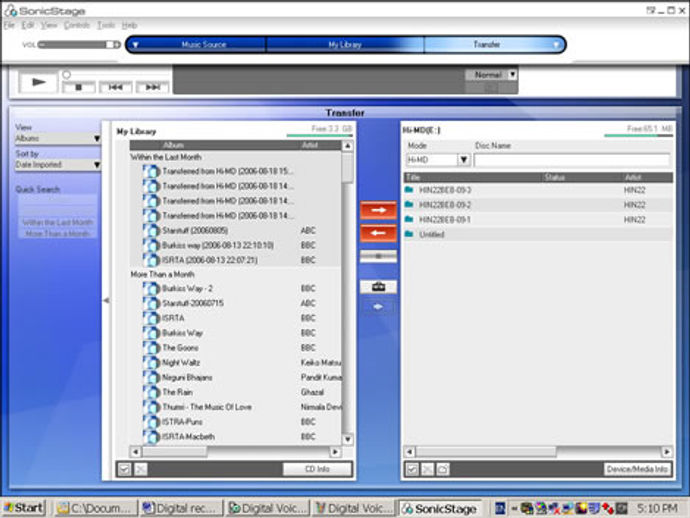Skip to the previous track
This screenshot has width=690, height=518.
coord(115,88)
